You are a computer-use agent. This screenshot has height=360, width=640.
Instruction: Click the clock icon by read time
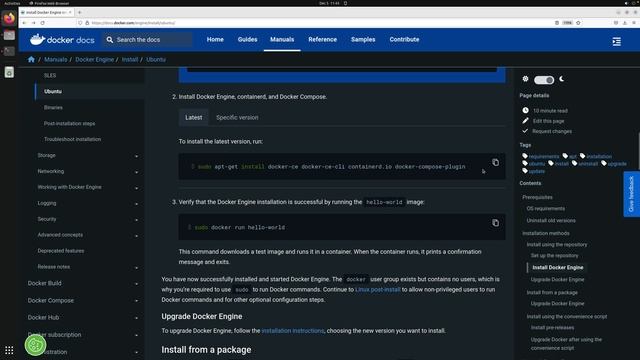[525, 110]
